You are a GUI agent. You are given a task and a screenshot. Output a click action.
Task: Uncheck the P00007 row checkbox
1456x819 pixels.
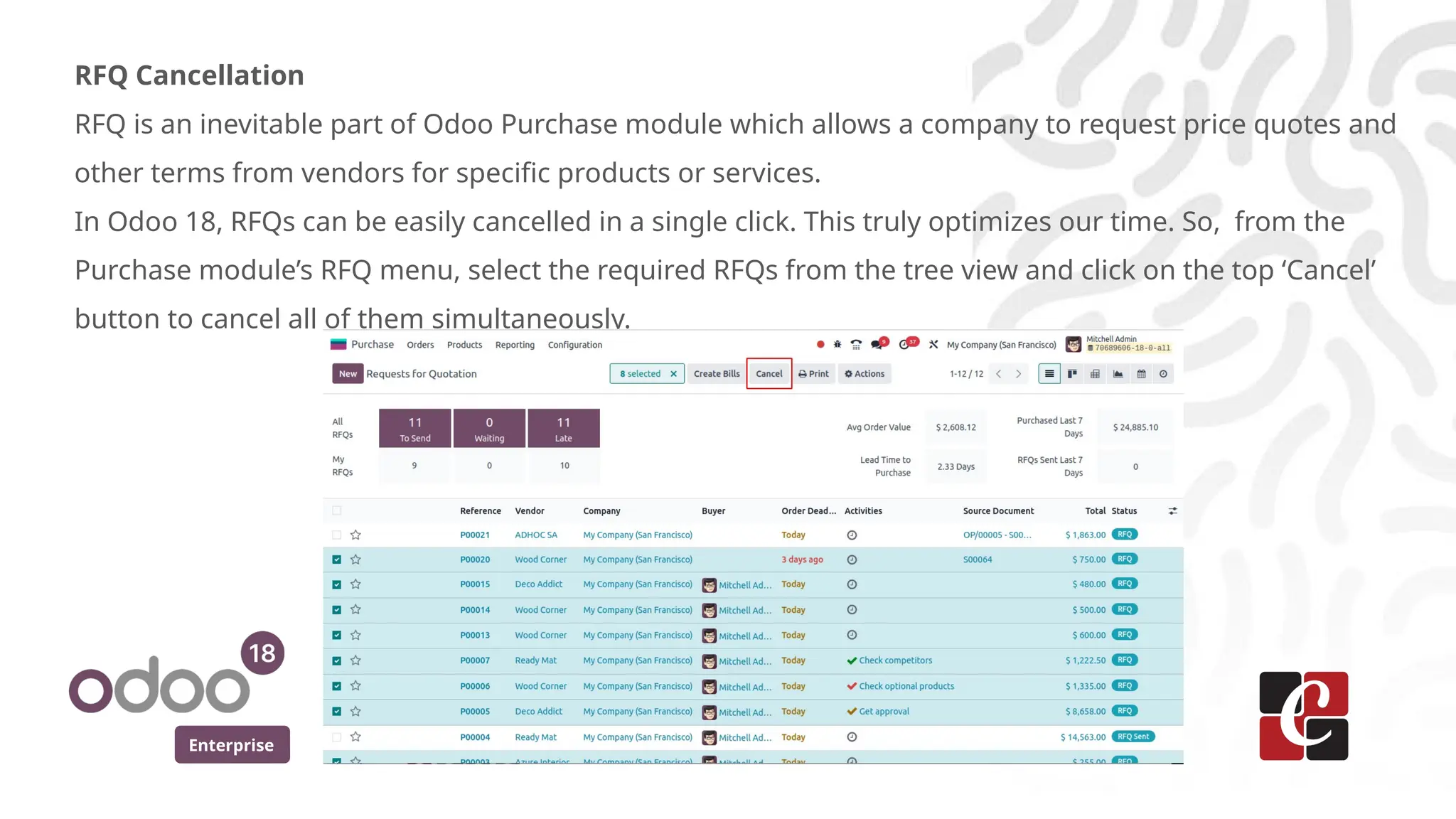337,661
